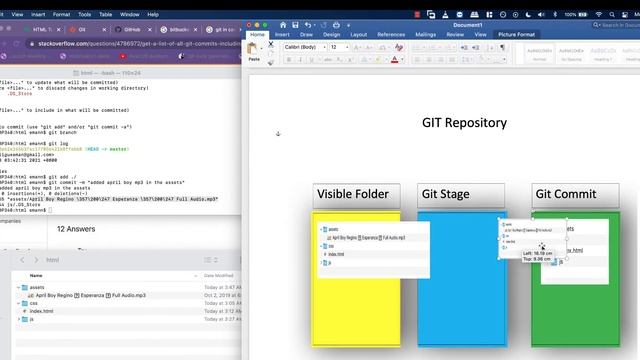The image size is (640, 360).
Task: Open the Paste options dropdown arrow
Action: click(x=262, y=49)
